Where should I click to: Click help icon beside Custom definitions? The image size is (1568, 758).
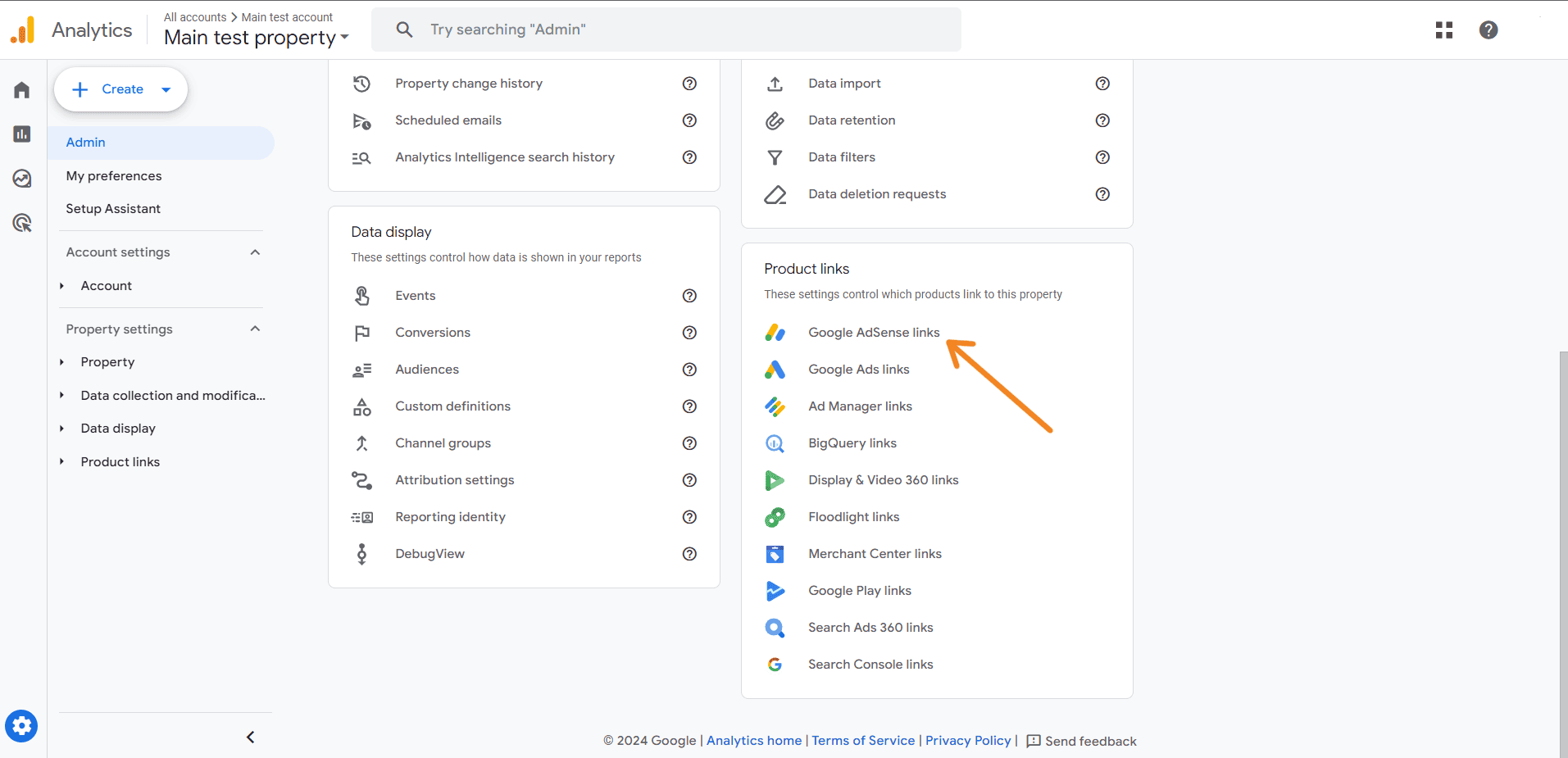tap(690, 406)
